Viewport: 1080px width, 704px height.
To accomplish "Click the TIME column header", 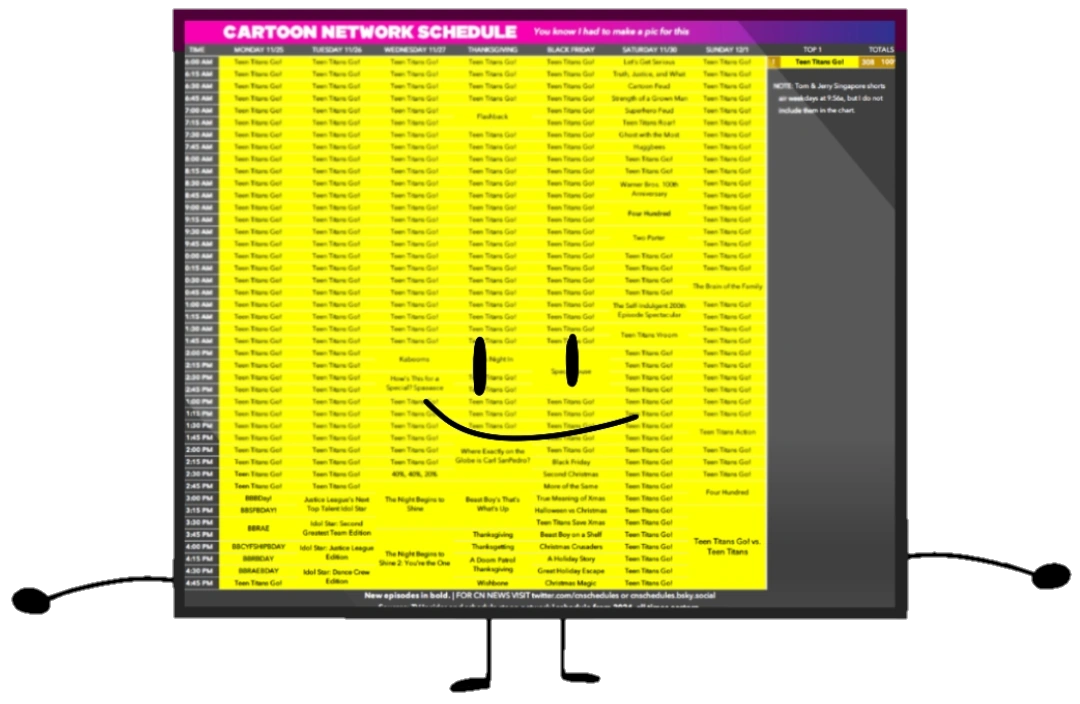I will pos(196,48).
